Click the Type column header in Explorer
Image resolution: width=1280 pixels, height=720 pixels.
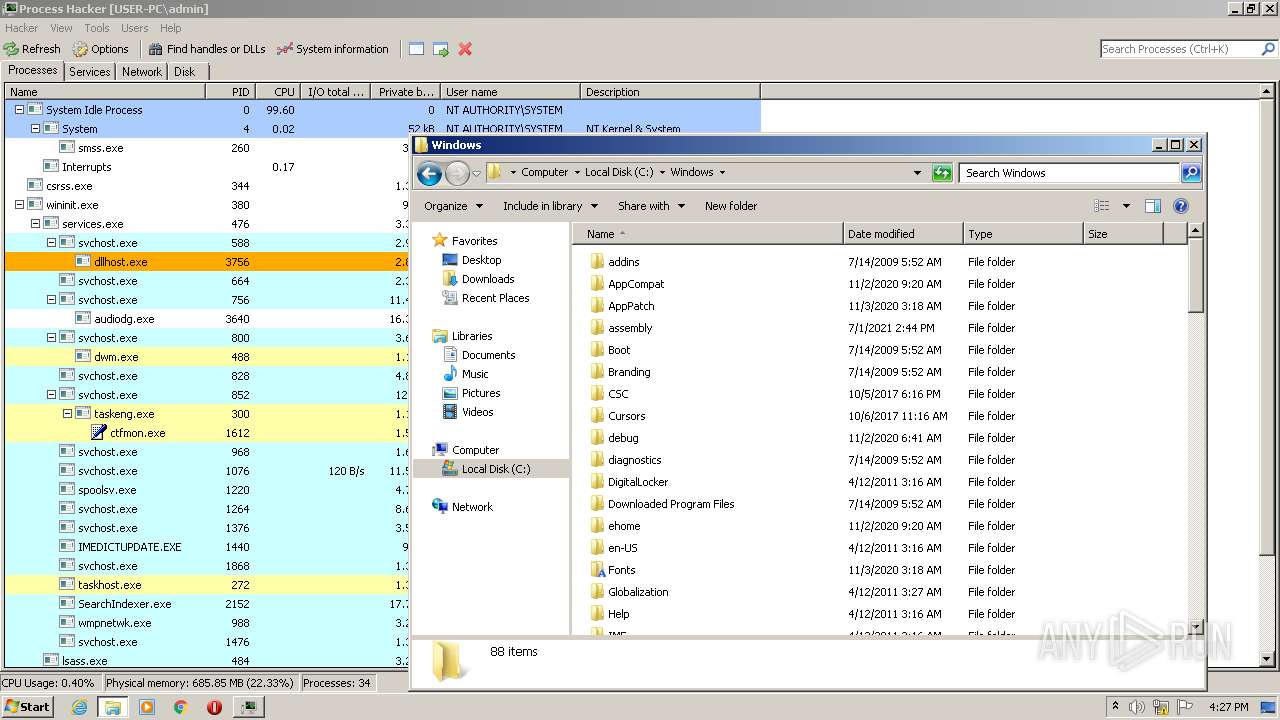1023,234
